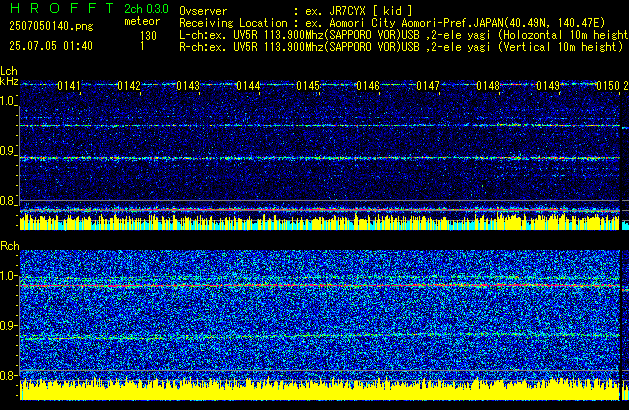The image size is (629, 410).
Task: Click the 0143 time marker
Action: [188, 86]
